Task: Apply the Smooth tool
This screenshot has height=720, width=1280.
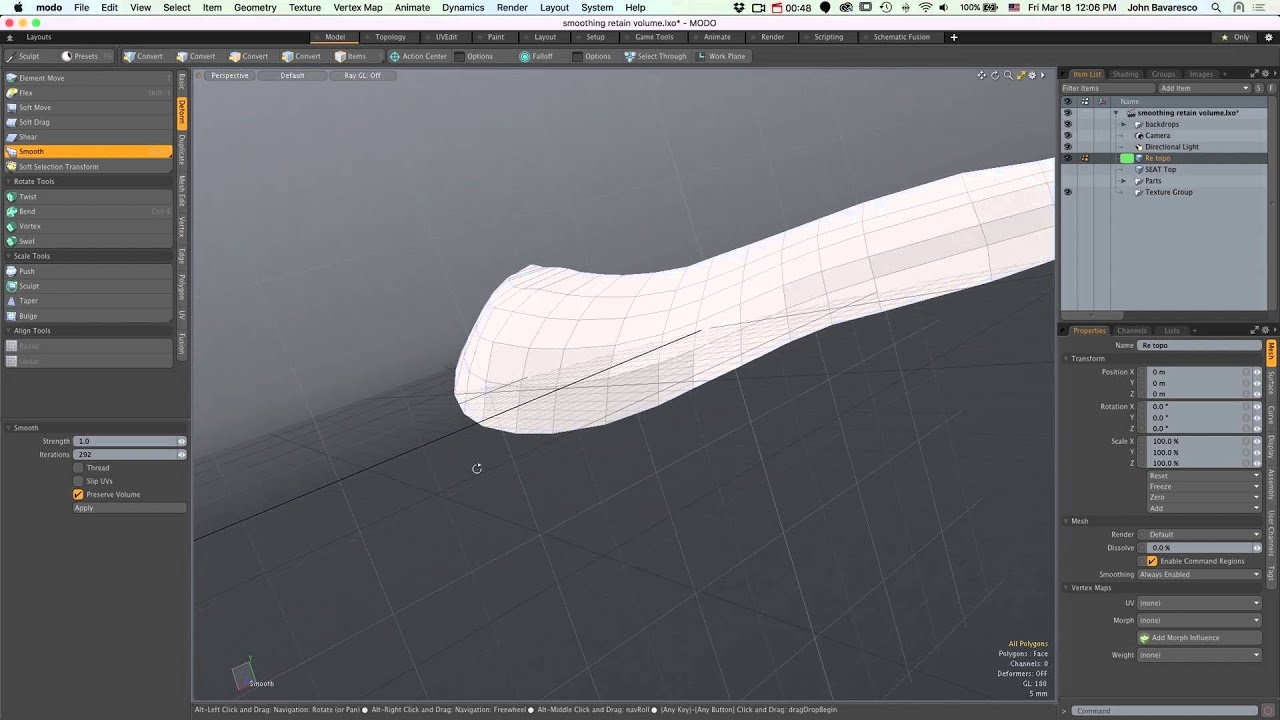Action: [129, 508]
